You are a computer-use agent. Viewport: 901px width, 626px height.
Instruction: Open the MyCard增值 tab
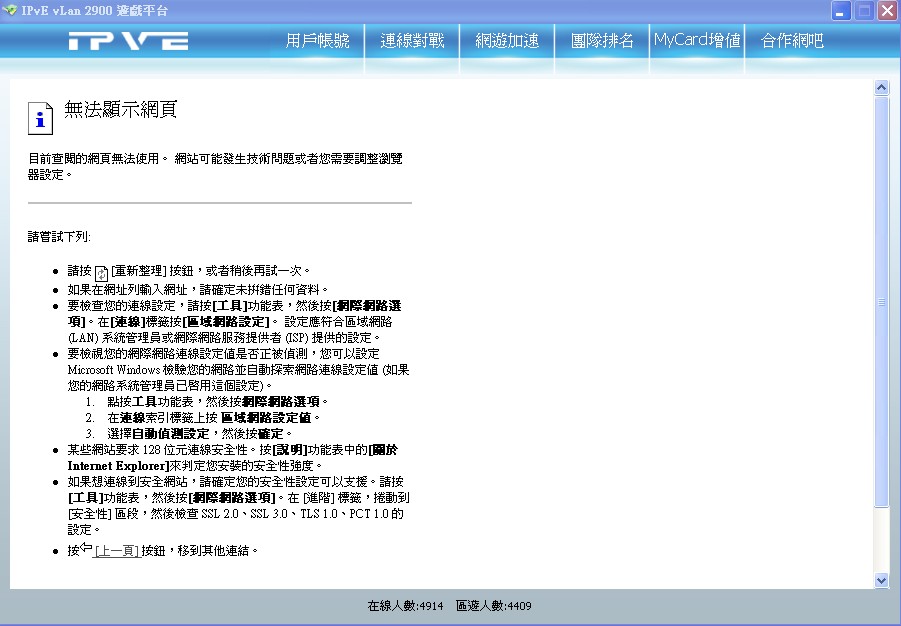(697, 40)
